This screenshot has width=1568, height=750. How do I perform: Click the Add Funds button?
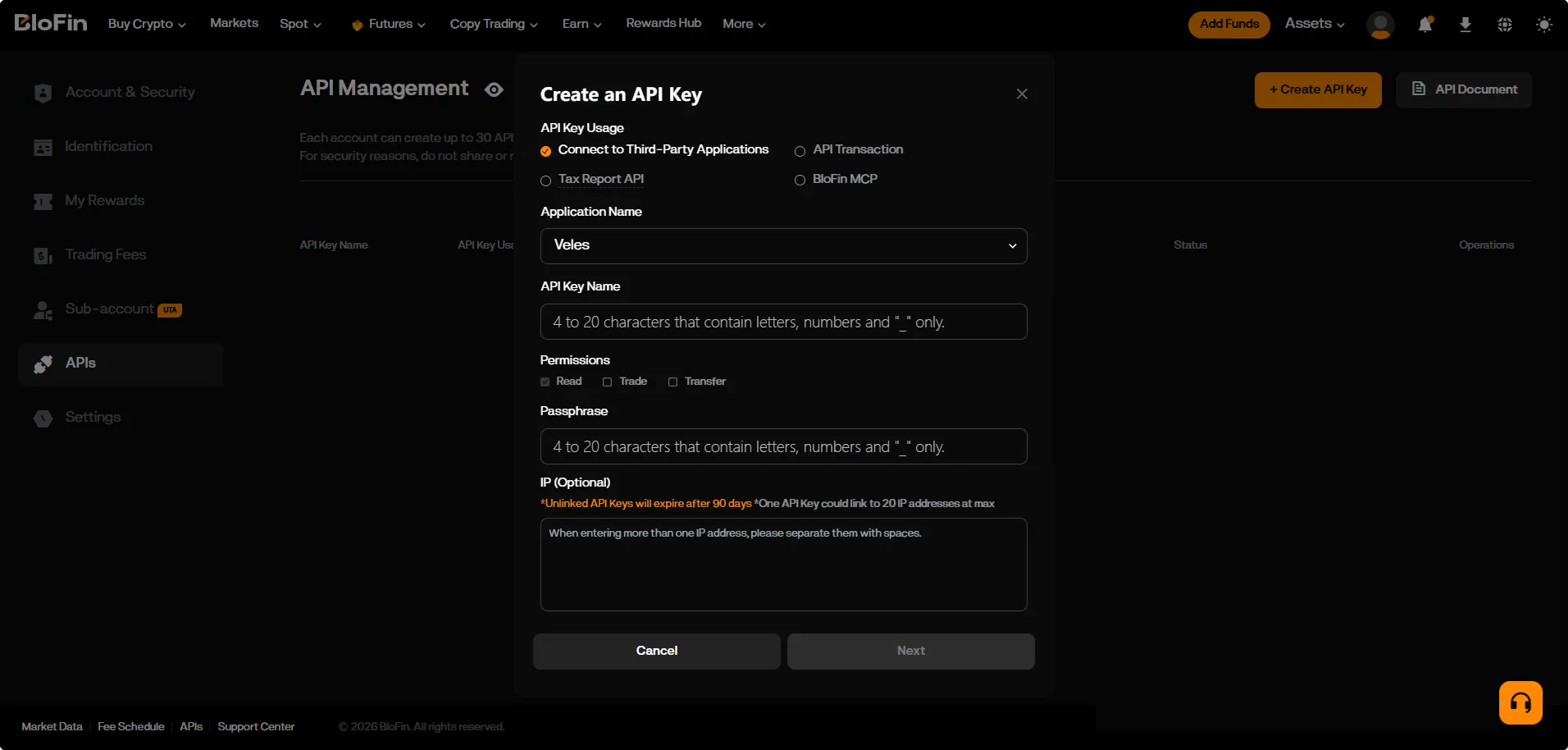(1229, 25)
